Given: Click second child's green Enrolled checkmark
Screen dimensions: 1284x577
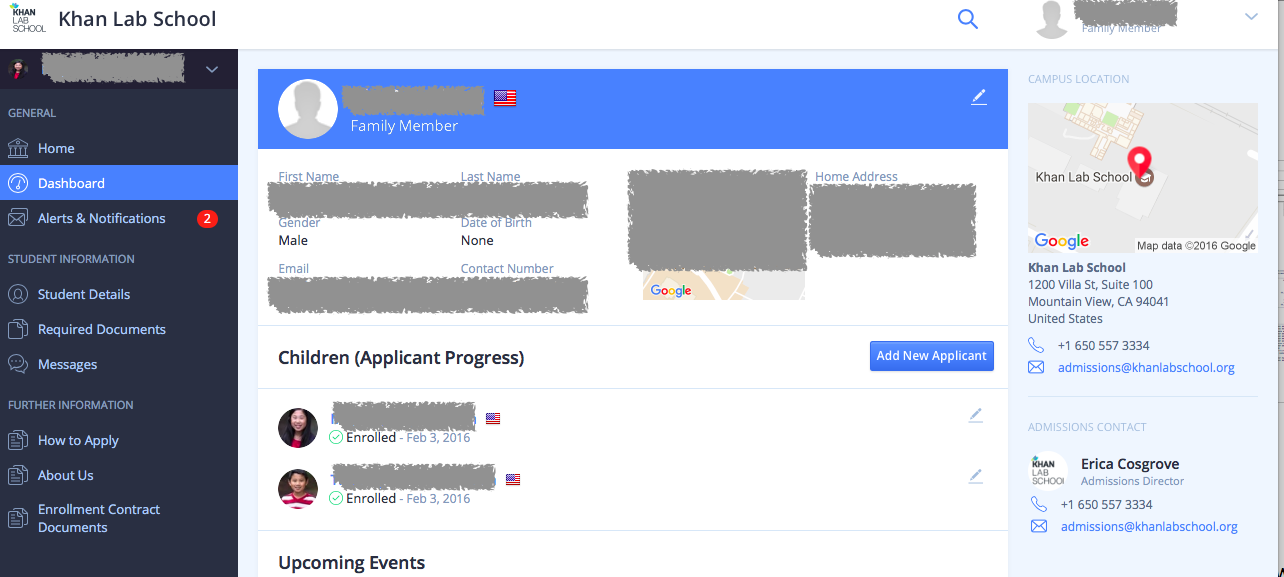Looking at the screenshot, I should (336, 498).
